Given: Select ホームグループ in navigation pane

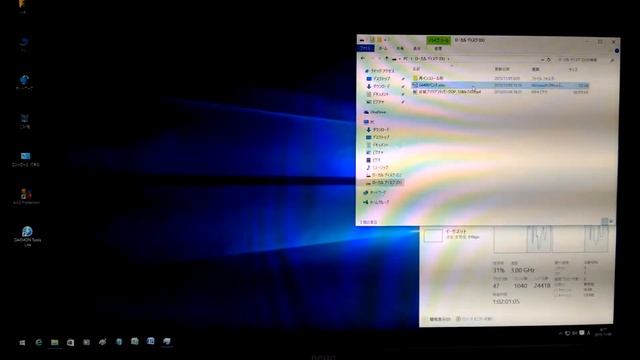Looking at the screenshot, I should [x=376, y=202].
